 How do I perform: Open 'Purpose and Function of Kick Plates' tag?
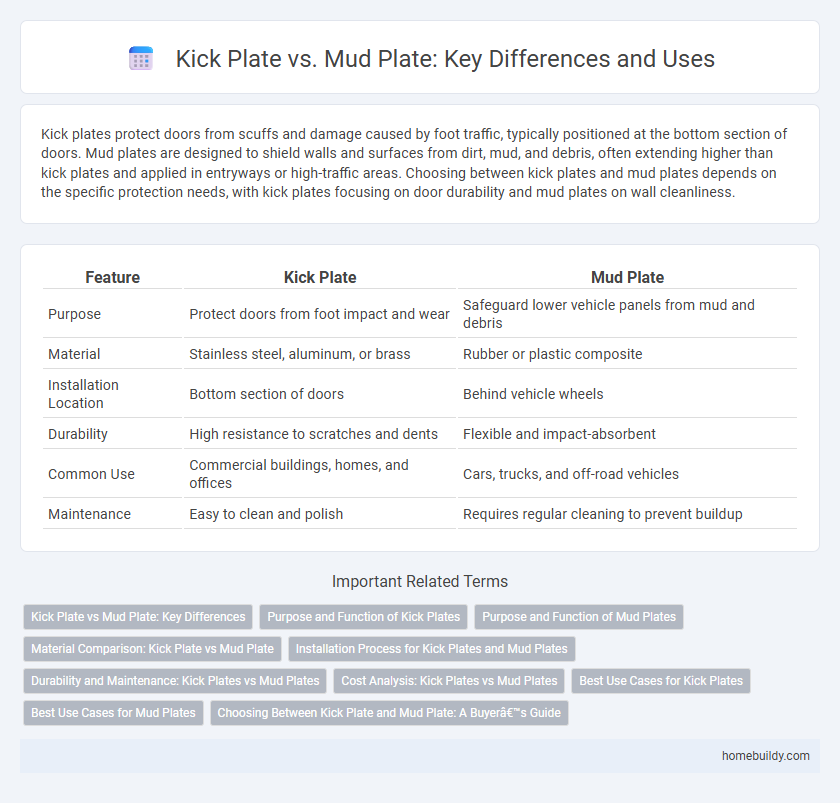pos(363,617)
